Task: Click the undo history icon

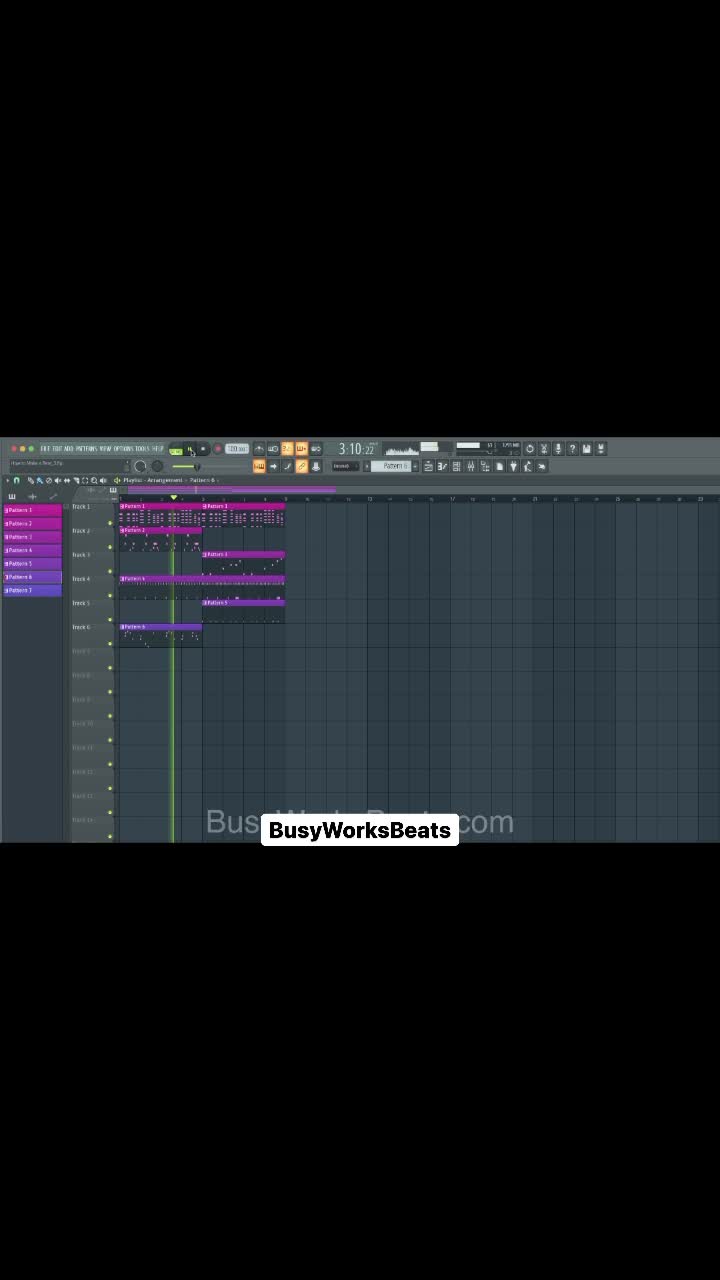Action: pos(530,448)
